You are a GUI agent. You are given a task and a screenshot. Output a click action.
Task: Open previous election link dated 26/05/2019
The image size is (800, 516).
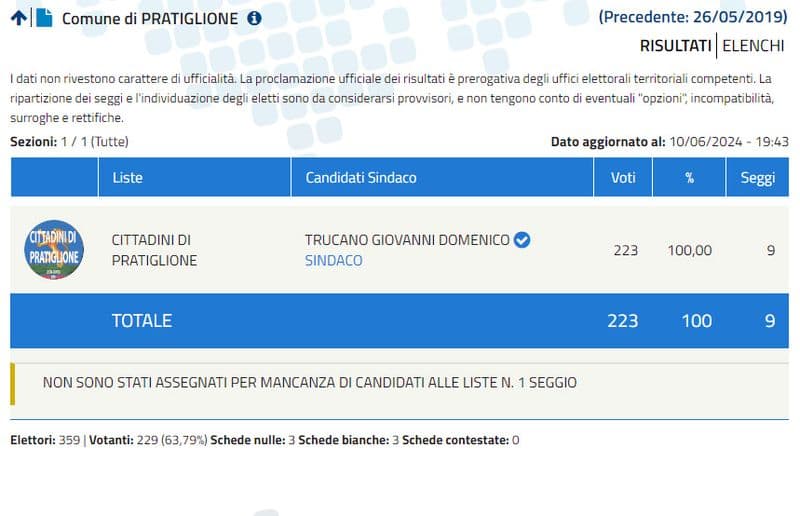[694, 17]
